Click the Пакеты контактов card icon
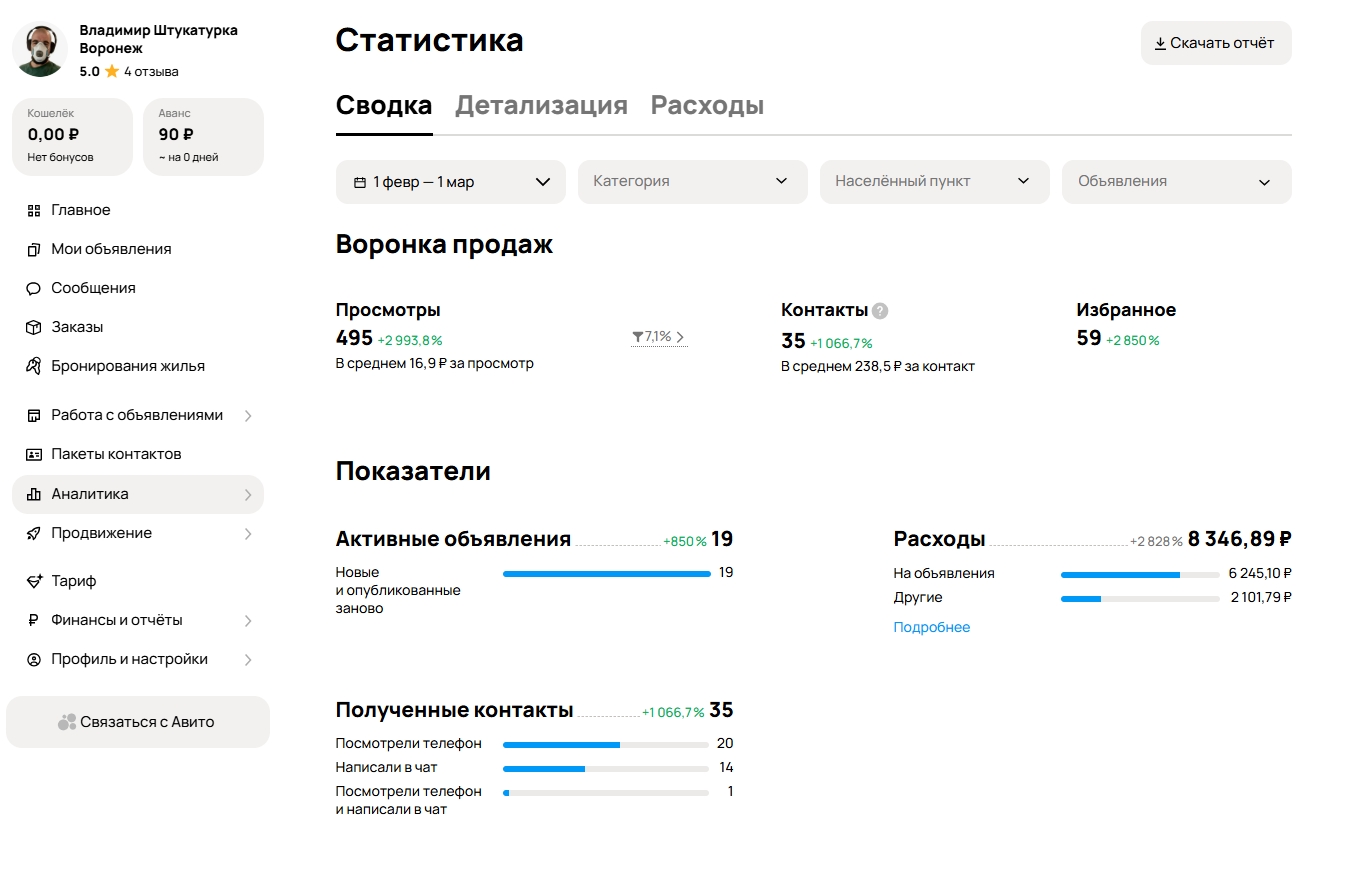Viewport: 1349px width, 870px height. (x=33, y=455)
